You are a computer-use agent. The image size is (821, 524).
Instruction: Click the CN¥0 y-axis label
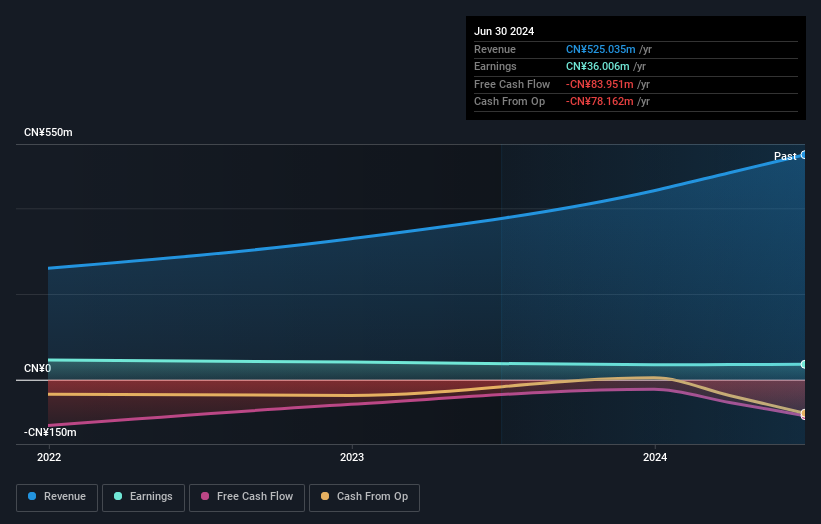click(x=38, y=369)
